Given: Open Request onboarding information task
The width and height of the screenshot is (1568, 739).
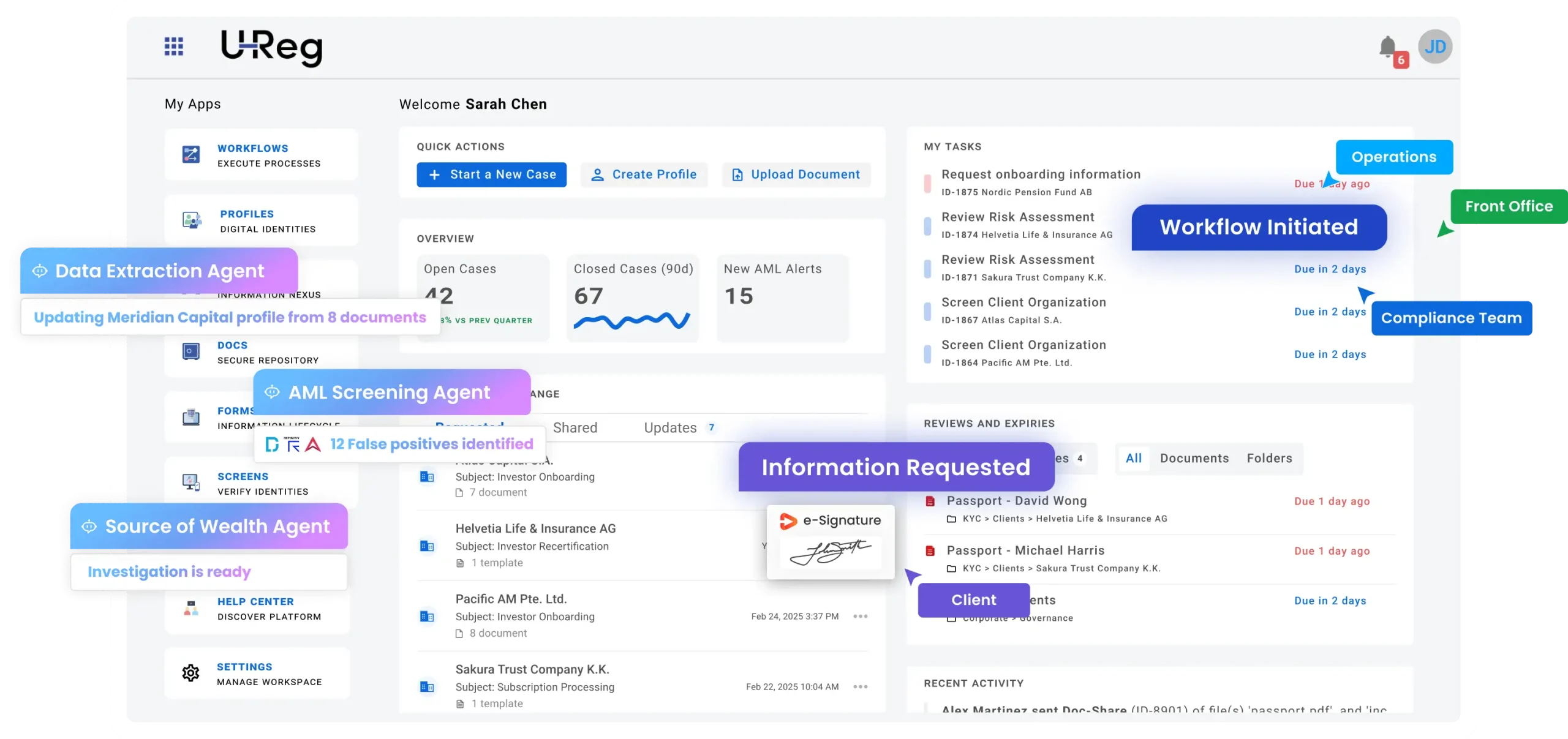Looking at the screenshot, I should pyautogui.click(x=1040, y=174).
